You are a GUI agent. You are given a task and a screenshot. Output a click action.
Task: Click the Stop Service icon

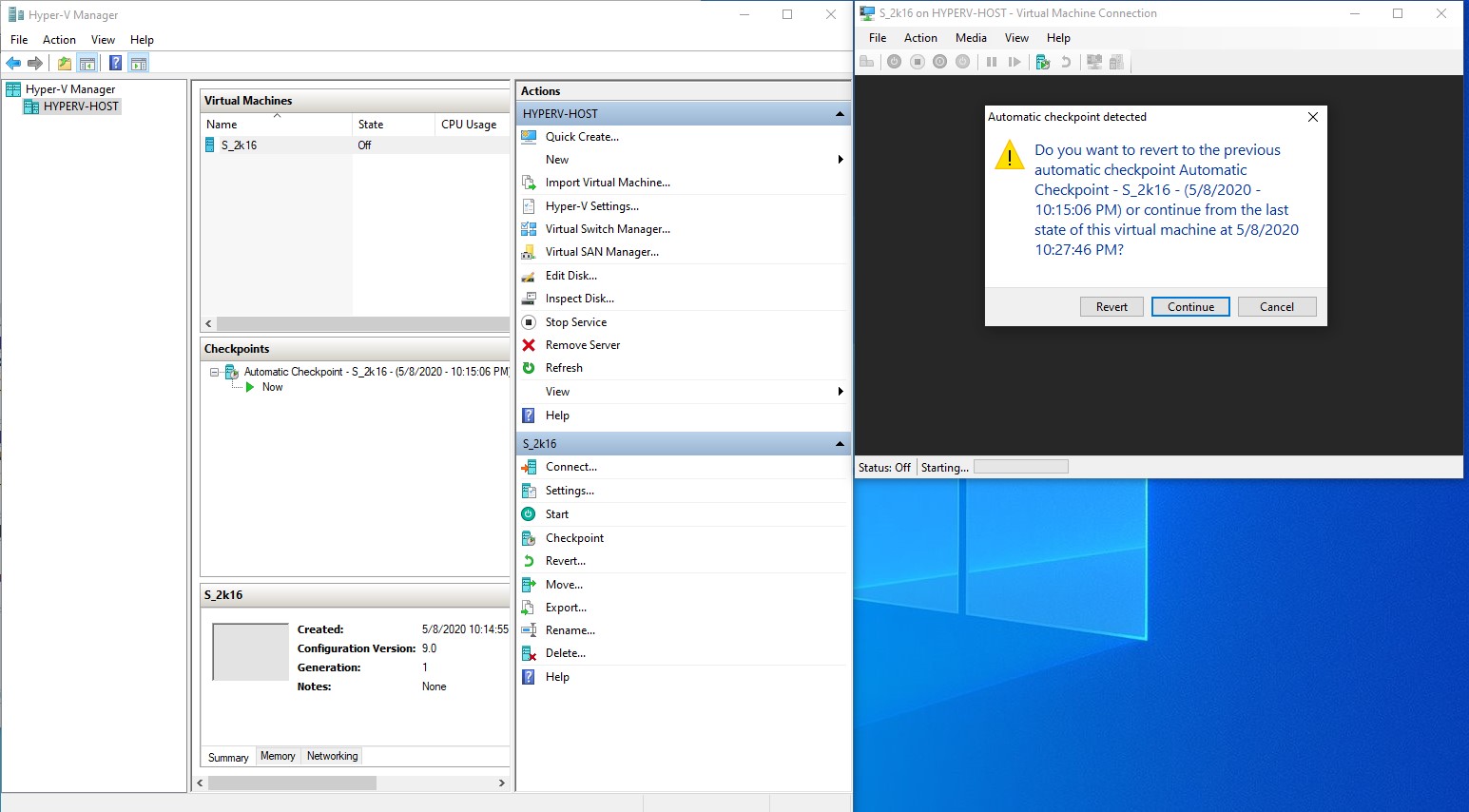(x=529, y=322)
